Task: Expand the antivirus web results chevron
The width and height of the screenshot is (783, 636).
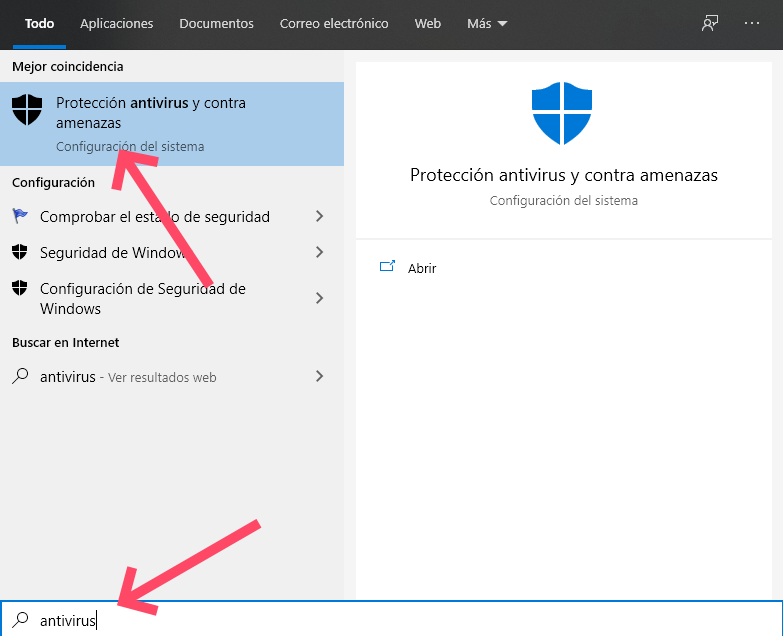Action: [319, 376]
